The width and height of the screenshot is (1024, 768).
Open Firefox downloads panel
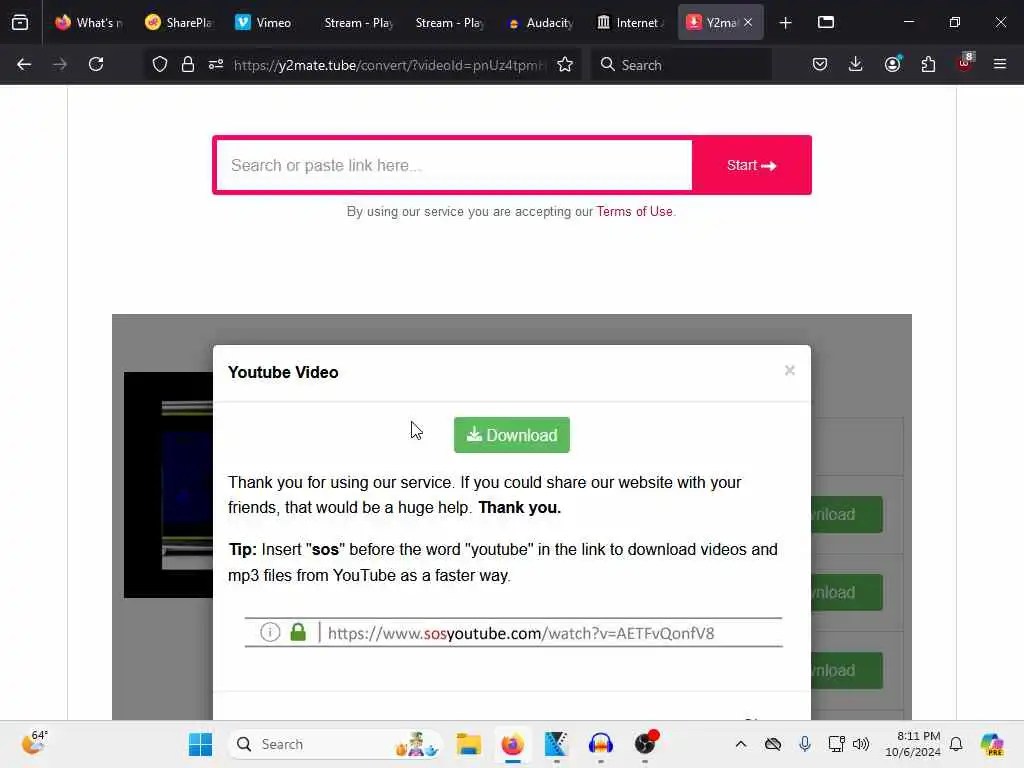pyautogui.click(x=856, y=64)
